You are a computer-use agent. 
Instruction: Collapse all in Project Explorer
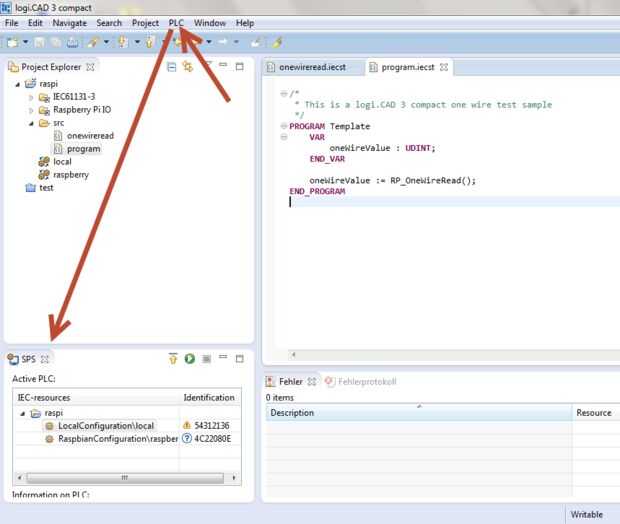(x=172, y=67)
